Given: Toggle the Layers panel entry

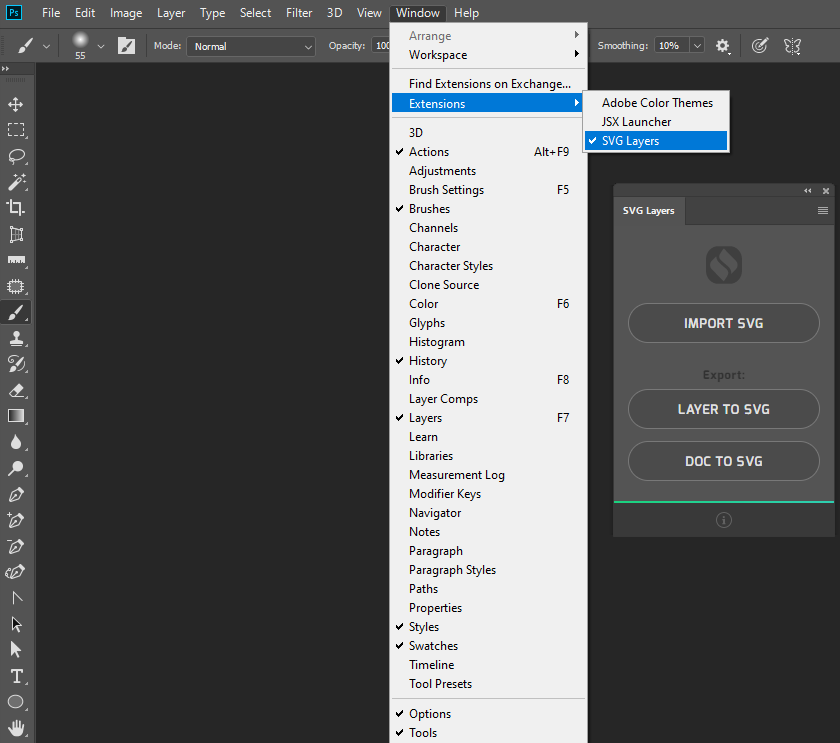Looking at the screenshot, I should (489, 418).
